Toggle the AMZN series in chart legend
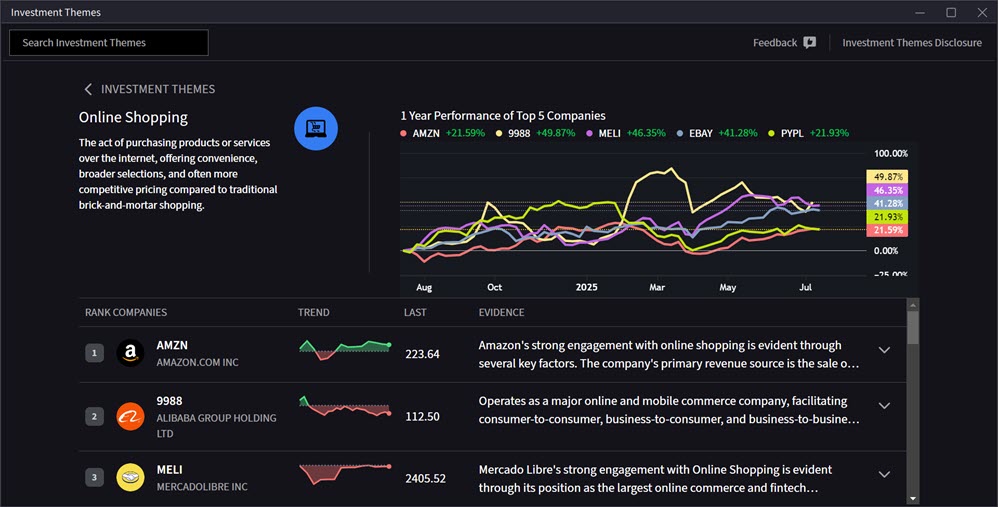This screenshot has width=999, height=507. pyautogui.click(x=421, y=133)
